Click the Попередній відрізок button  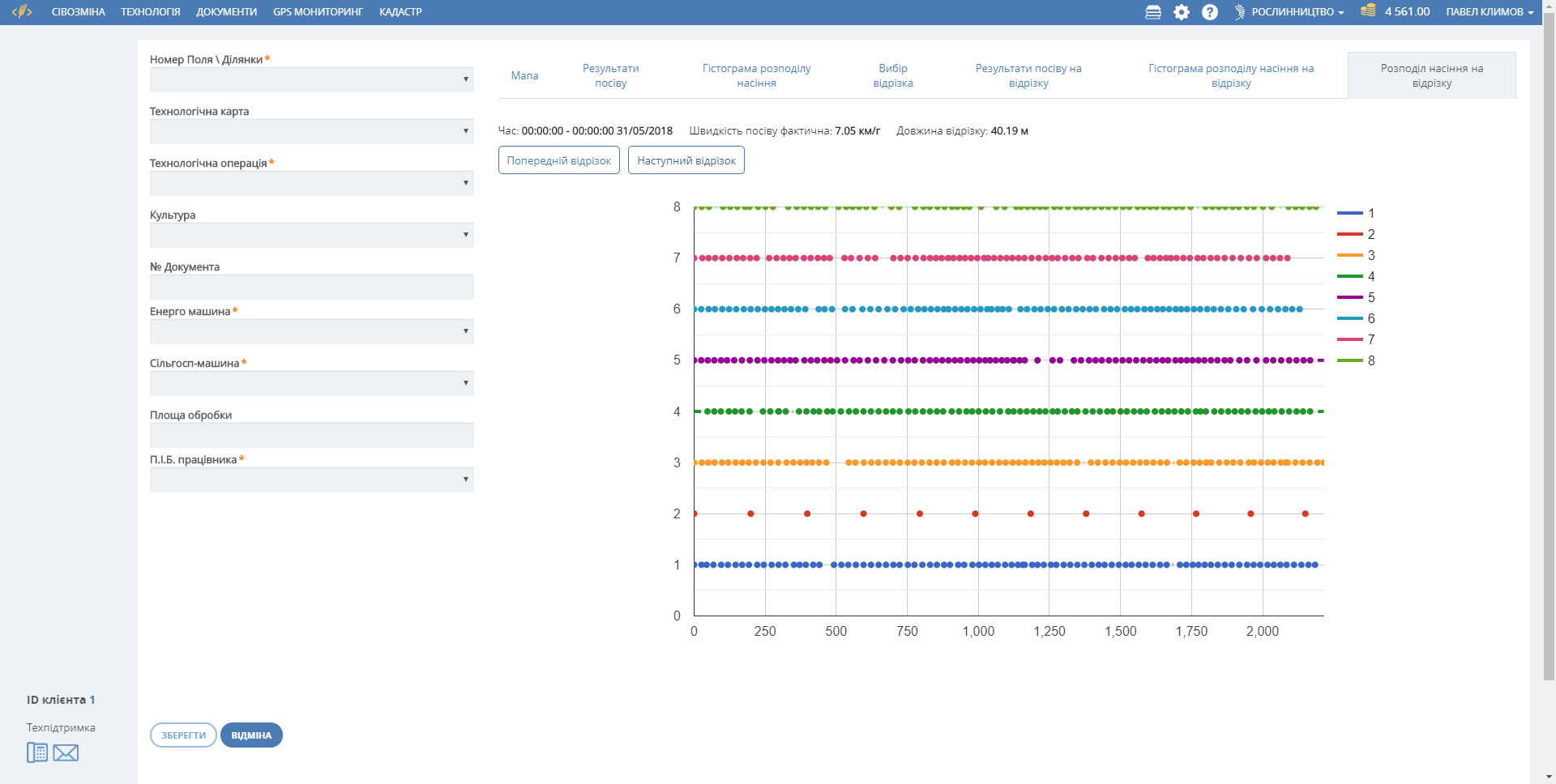click(558, 160)
